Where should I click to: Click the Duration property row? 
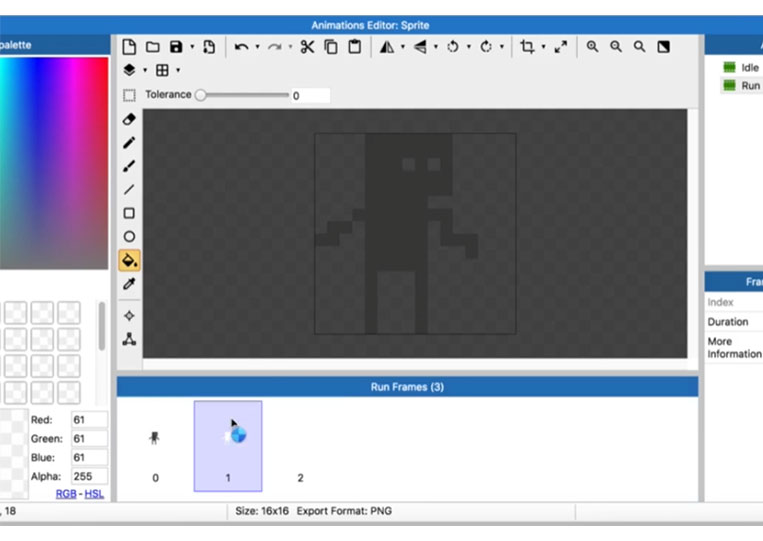pos(734,322)
